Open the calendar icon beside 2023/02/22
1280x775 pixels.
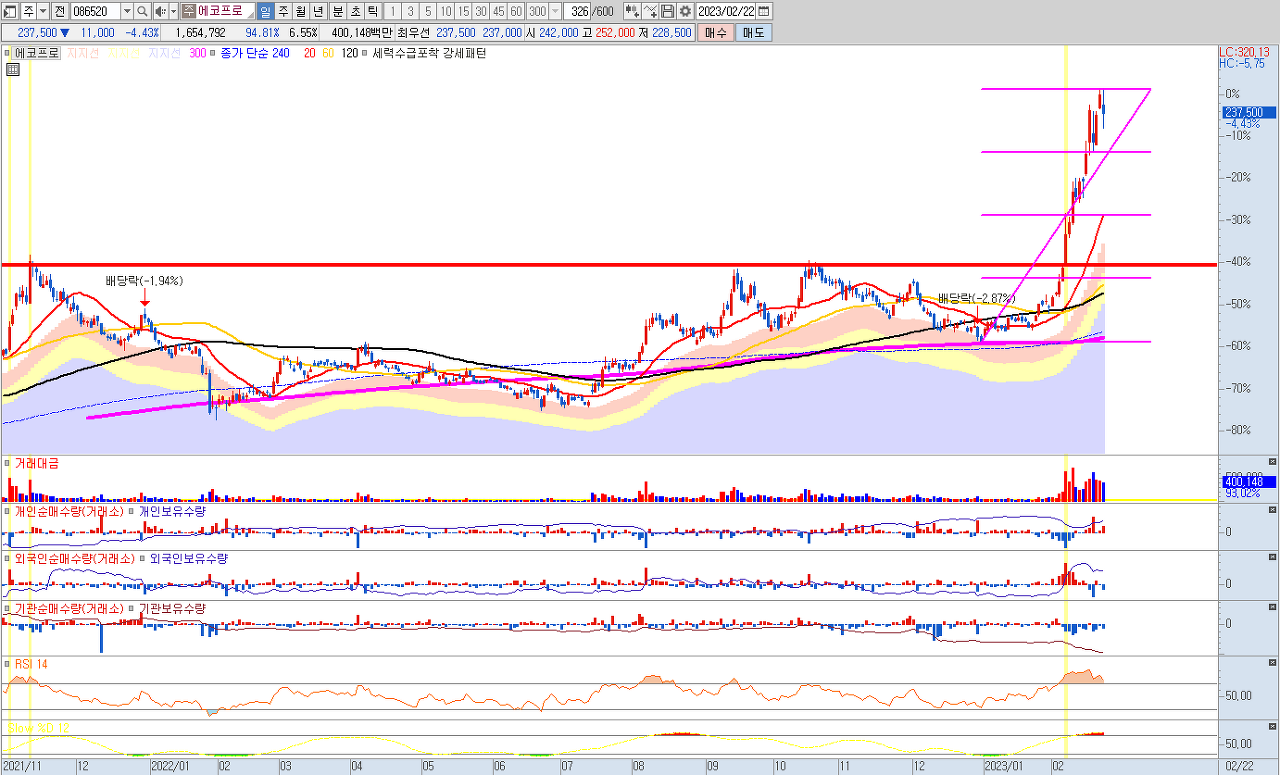pyautogui.click(x=765, y=11)
